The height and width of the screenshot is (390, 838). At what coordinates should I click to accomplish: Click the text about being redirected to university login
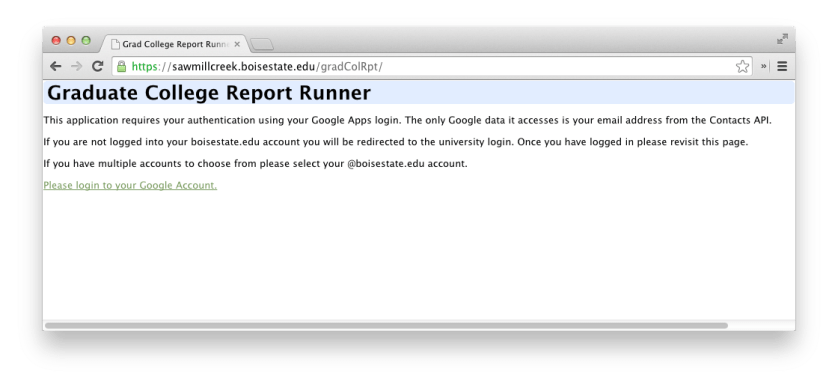tap(396, 142)
